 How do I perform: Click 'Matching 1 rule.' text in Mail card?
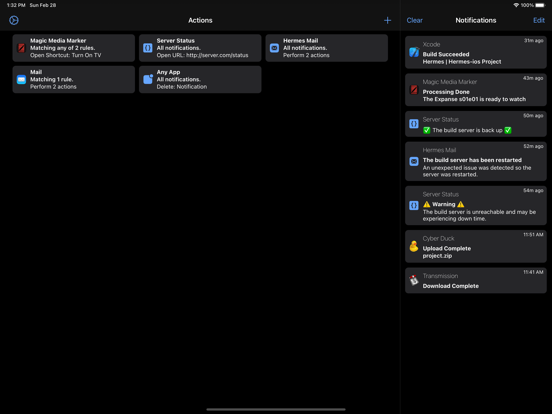coord(51,80)
